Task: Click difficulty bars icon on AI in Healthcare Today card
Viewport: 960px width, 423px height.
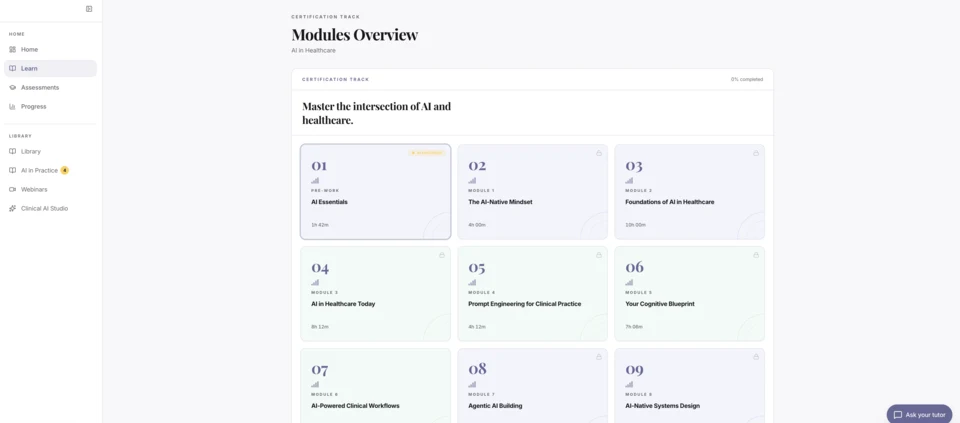Action: 315,282
